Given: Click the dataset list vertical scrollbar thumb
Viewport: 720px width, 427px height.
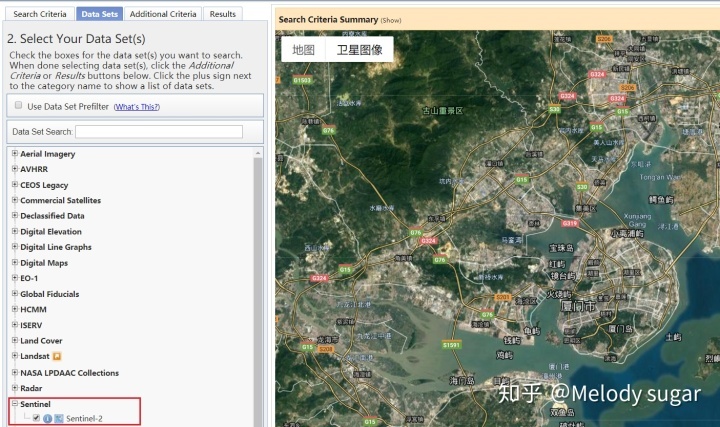Looking at the screenshot, I should (x=258, y=292).
